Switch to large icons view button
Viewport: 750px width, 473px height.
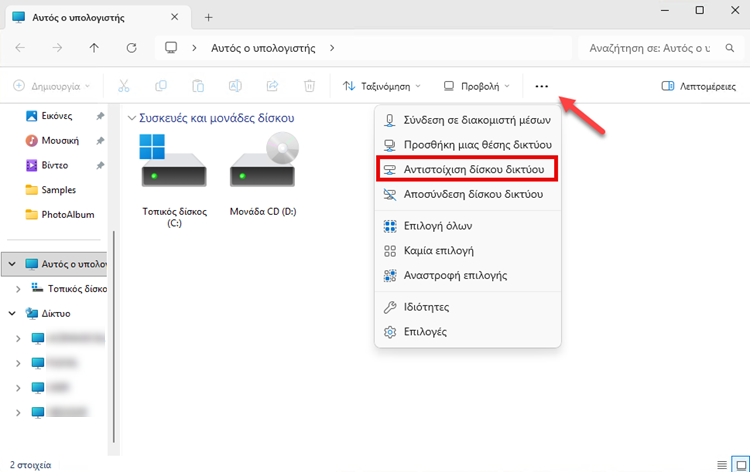point(741,465)
